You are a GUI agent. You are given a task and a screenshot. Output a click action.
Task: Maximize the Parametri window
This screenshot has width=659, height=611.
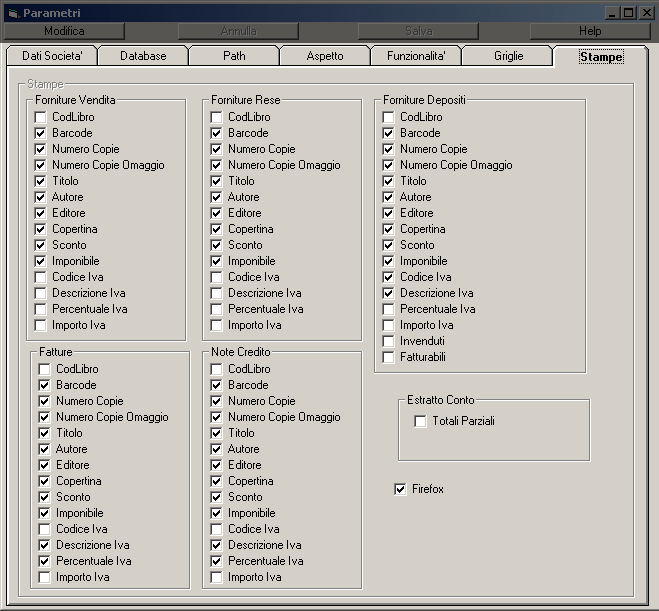pos(628,13)
